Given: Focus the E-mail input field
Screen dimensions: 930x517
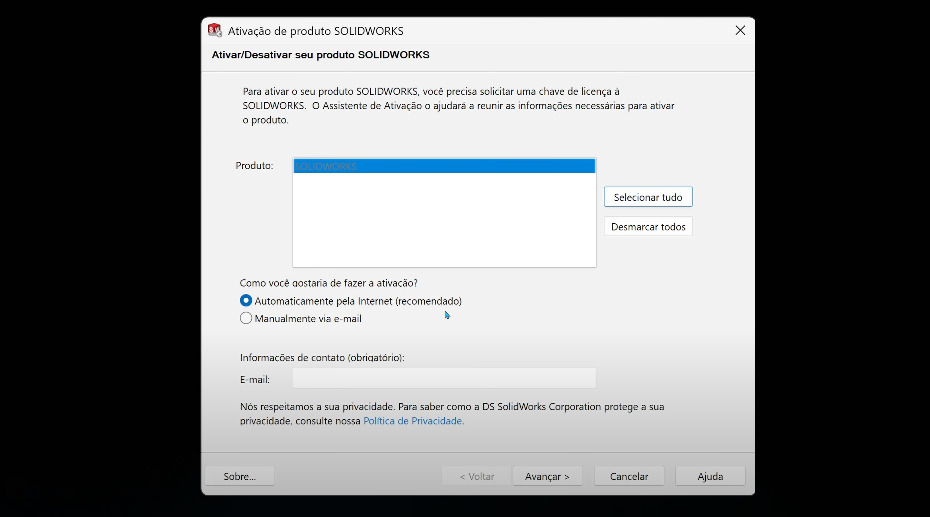Looking at the screenshot, I should click(x=443, y=378).
